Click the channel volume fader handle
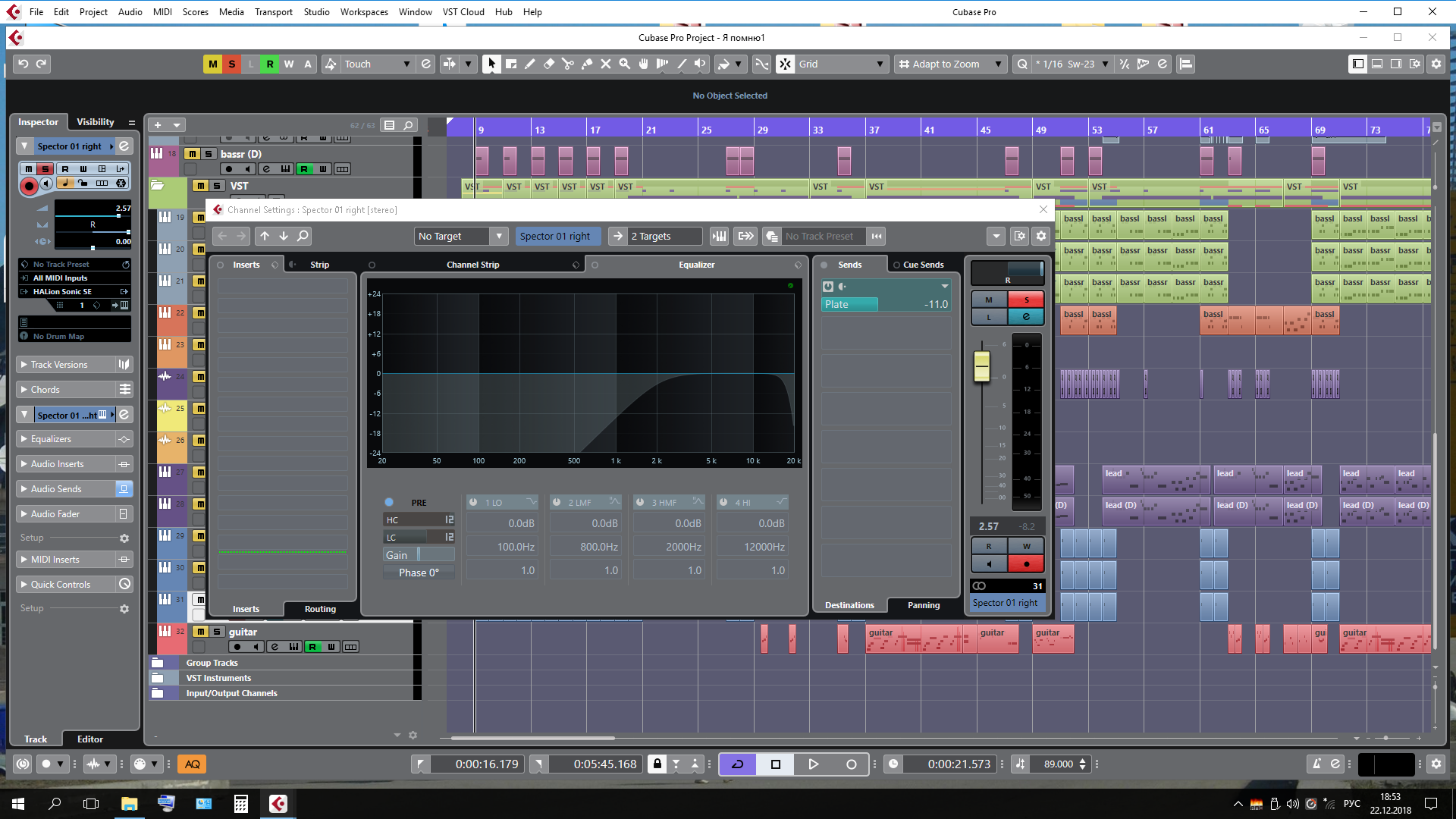1456x819 pixels. (982, 366)
